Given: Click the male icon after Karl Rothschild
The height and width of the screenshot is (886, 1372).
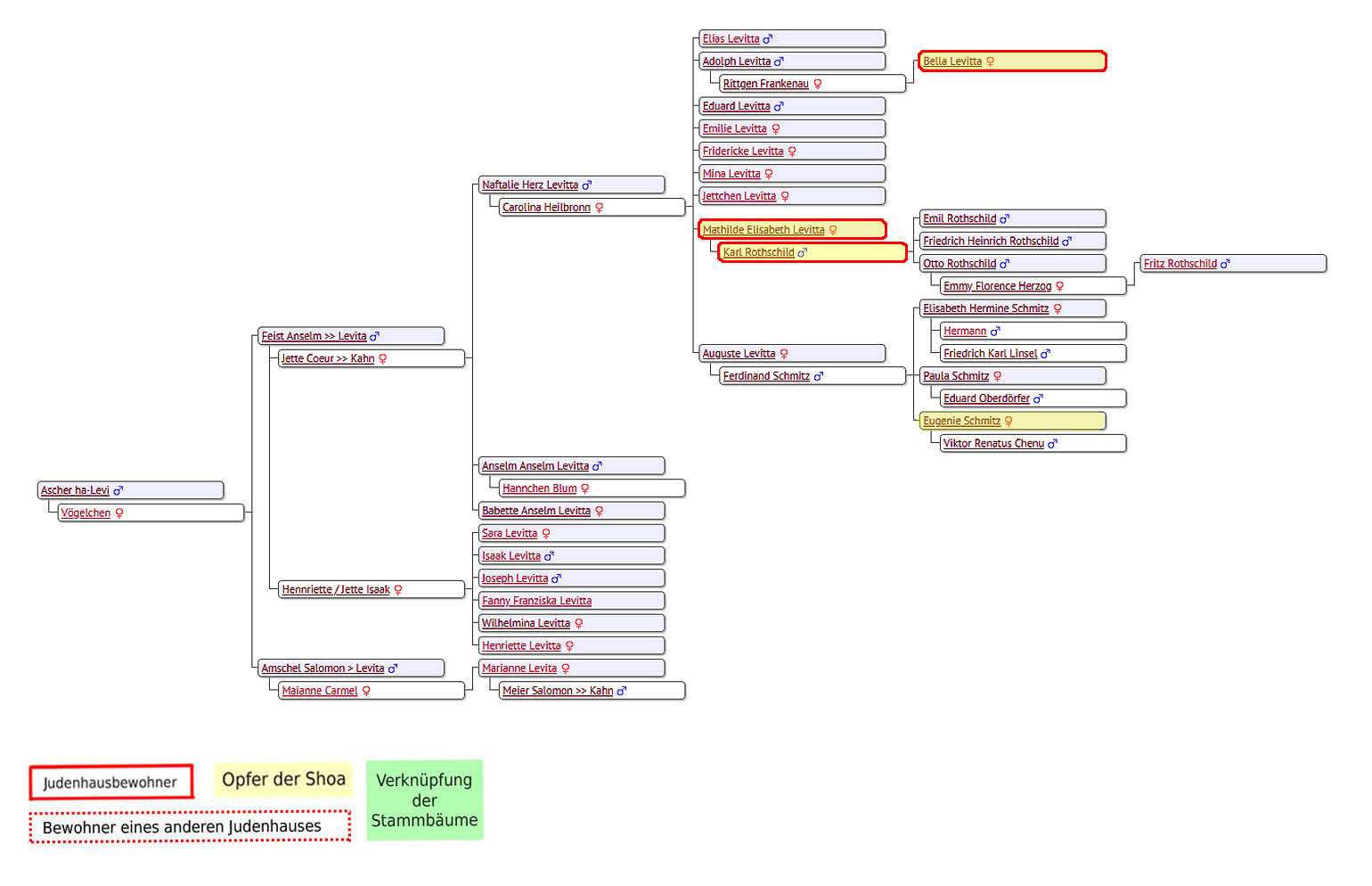Looking at the screenshot, I should click(x=802, y=253).
